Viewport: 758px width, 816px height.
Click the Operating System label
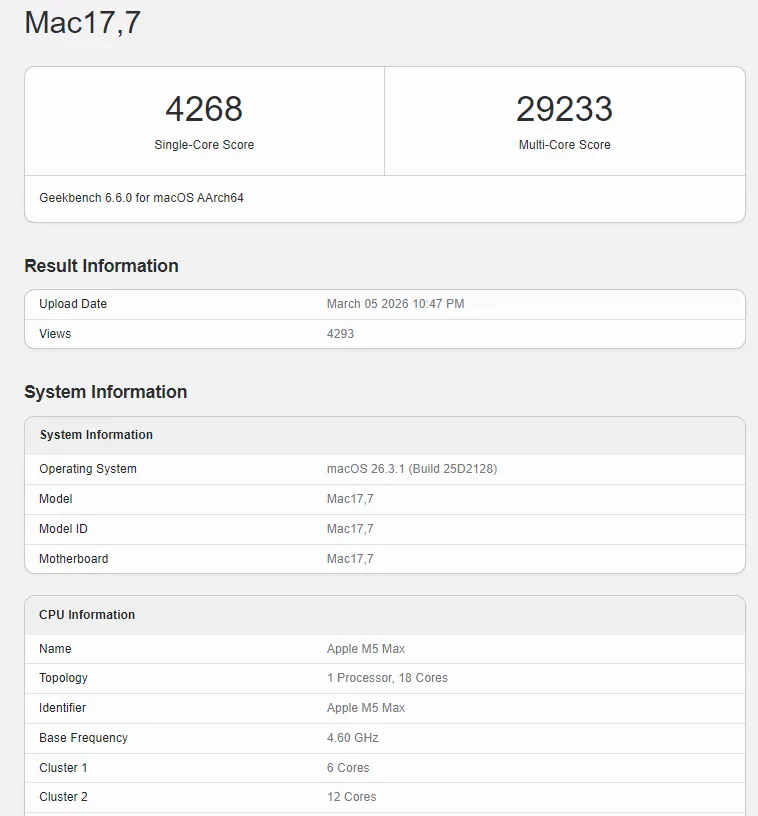[x=88, y=469]
